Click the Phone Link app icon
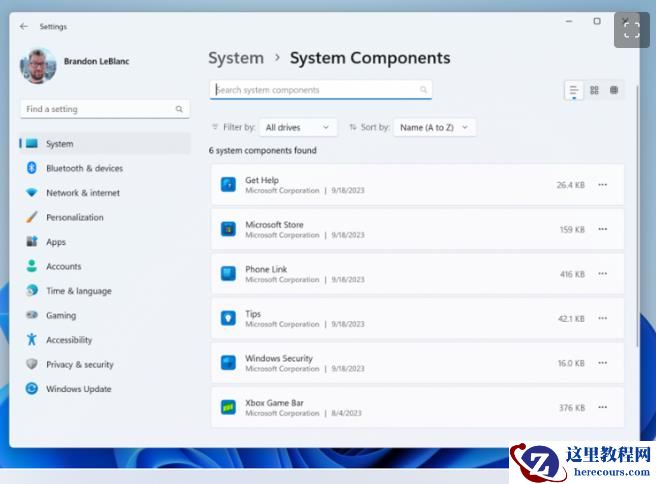This screenshot has width=656, height=484. pyautogui.click(x=228, y=274)
